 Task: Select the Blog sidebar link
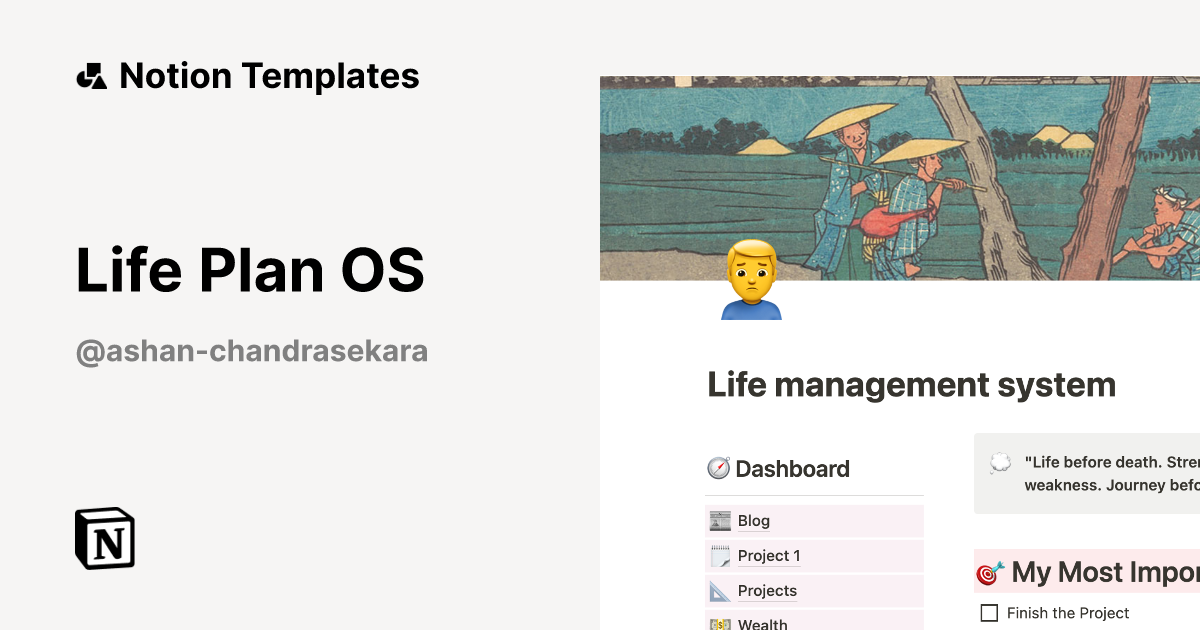[753, 520]
